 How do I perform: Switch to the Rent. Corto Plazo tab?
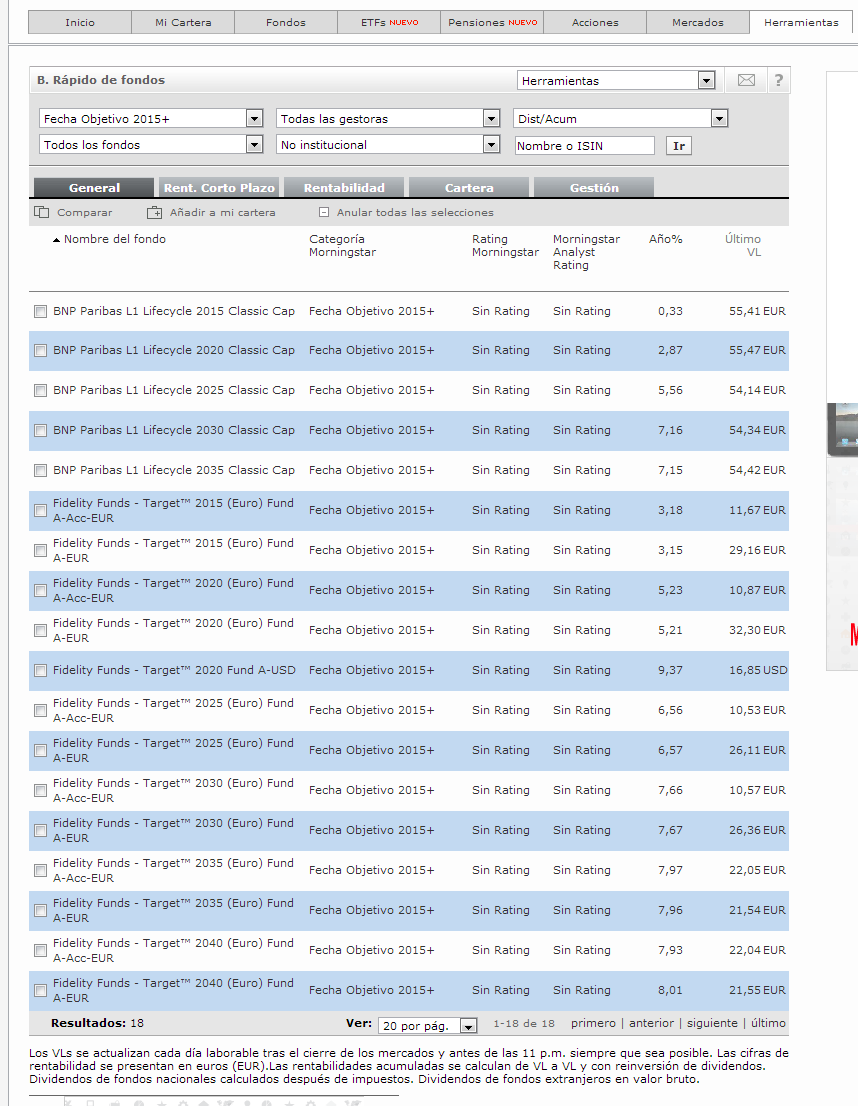coord(219,188)
